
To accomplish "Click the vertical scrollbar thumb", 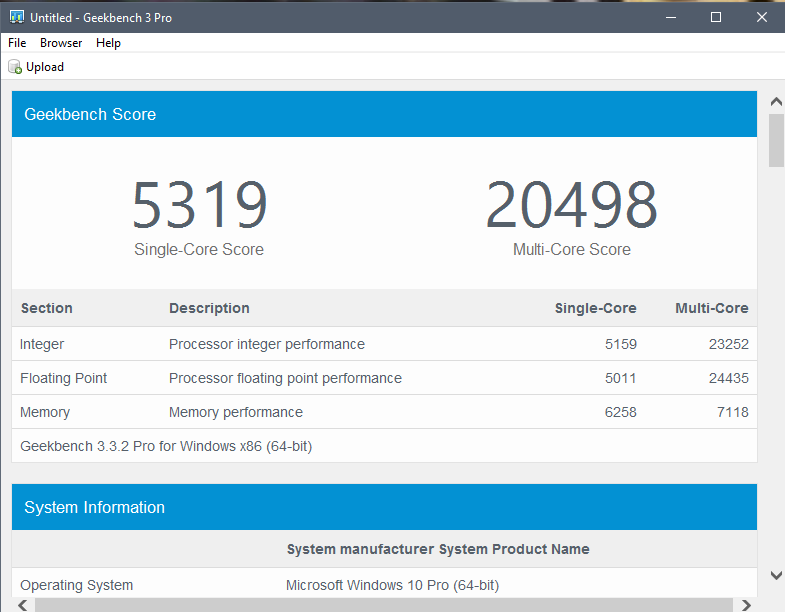I will coord(776,140).
